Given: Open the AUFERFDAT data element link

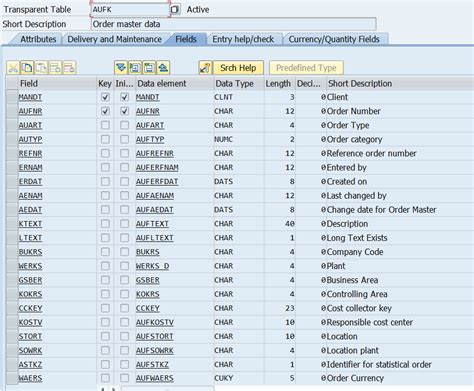Looking at the screenshot, I should pos(157,182).
